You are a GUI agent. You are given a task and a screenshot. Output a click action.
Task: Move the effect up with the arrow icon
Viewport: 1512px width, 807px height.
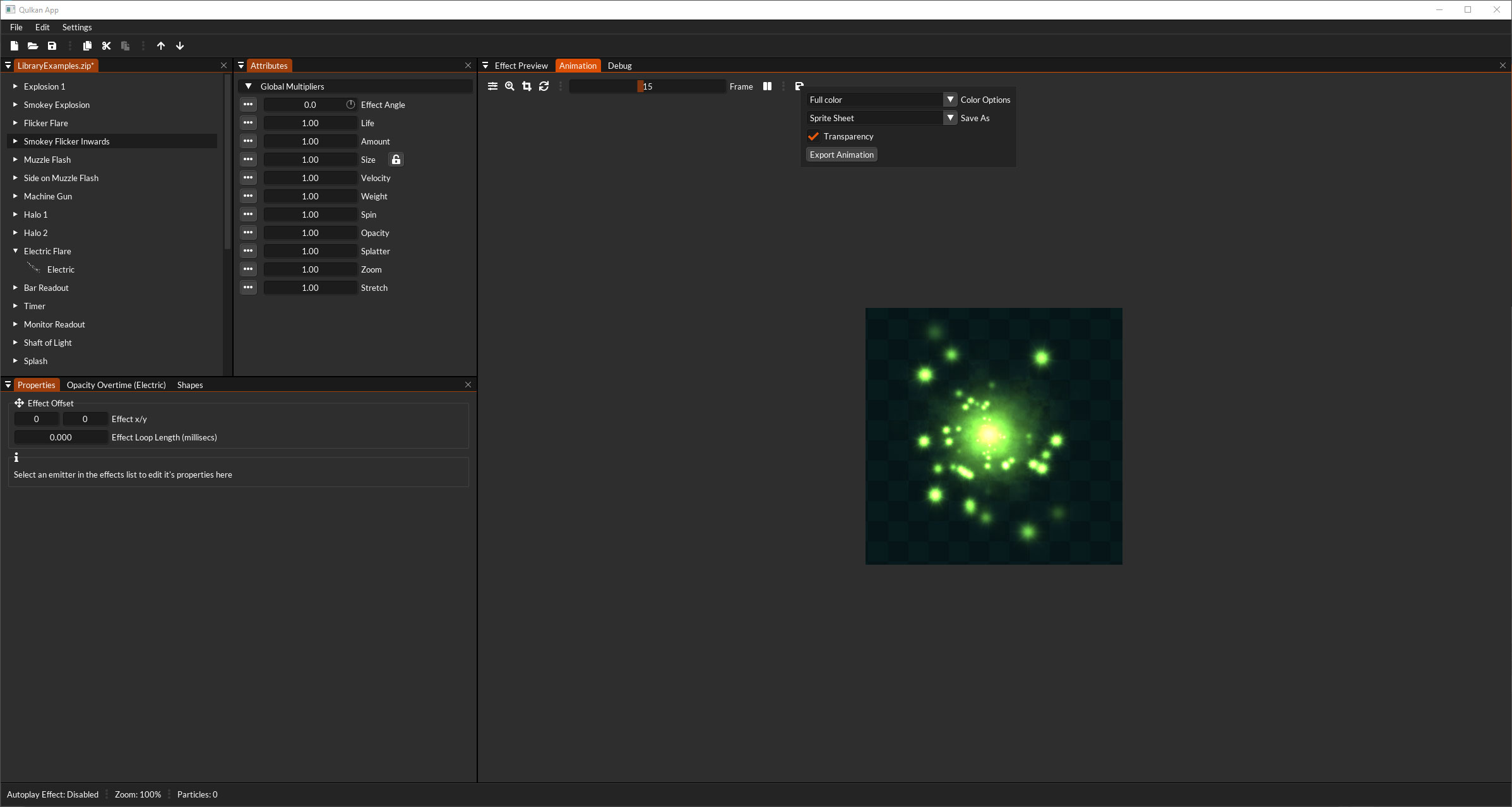161,46
